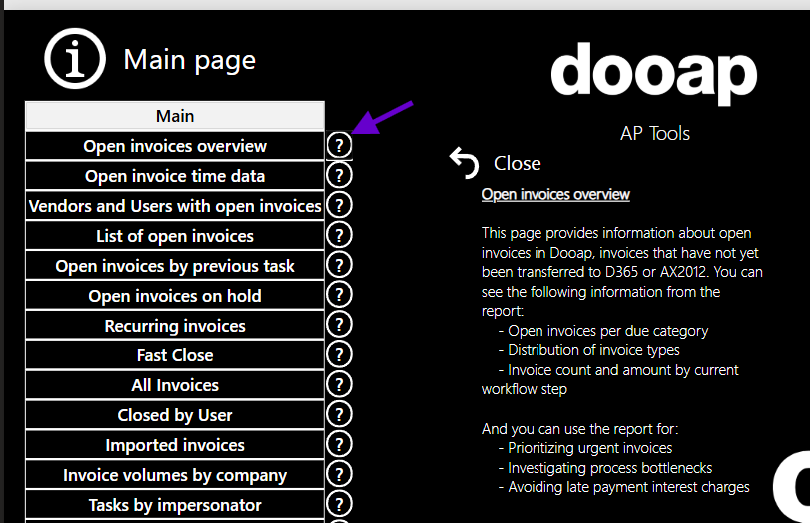Open the Open invoices overview report
This screenshot has height=523, width=810.
175,146
